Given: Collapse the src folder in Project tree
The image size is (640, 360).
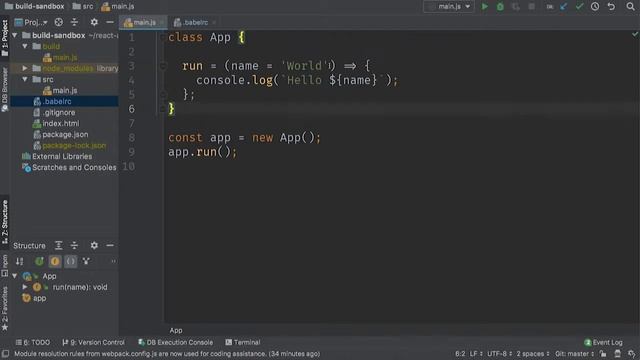Looking at the screenshot, I should pyautogui.click(x=25, y=79).
